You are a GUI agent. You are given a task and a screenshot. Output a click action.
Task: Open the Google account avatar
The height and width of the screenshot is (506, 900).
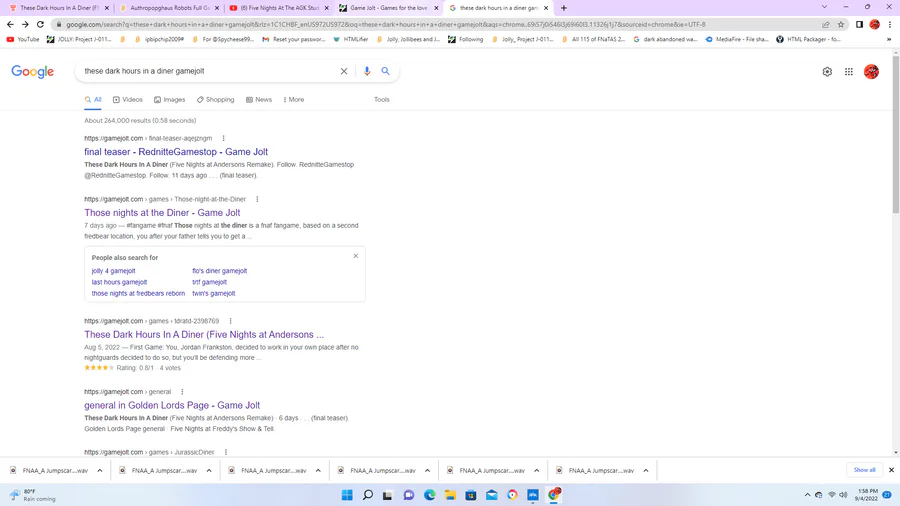pyautogui.click(x=871, y=71)
